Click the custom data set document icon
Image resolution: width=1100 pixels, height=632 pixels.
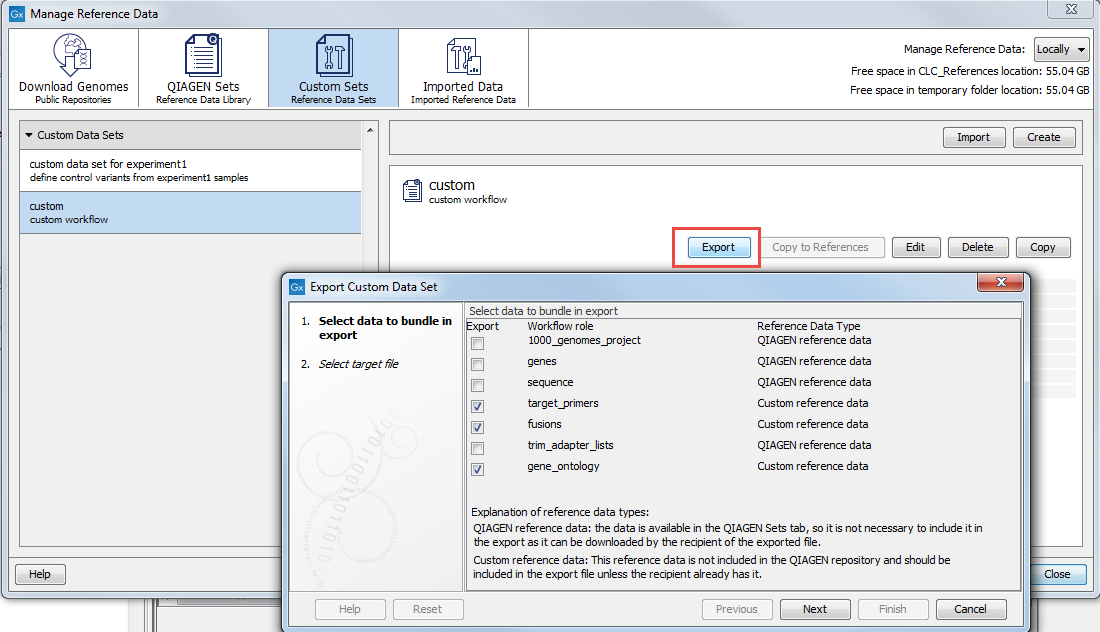pos(412,190)
